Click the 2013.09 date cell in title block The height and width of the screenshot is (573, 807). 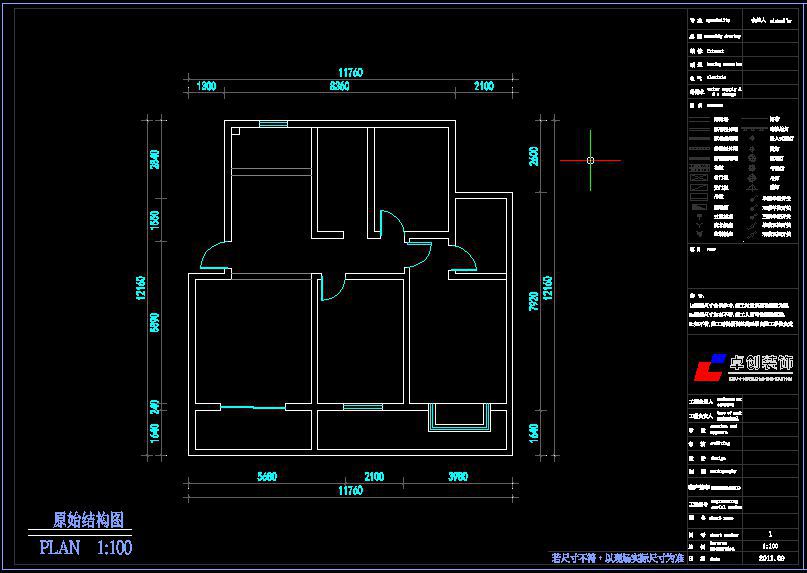pyautogui.click(x=770, y=558)
